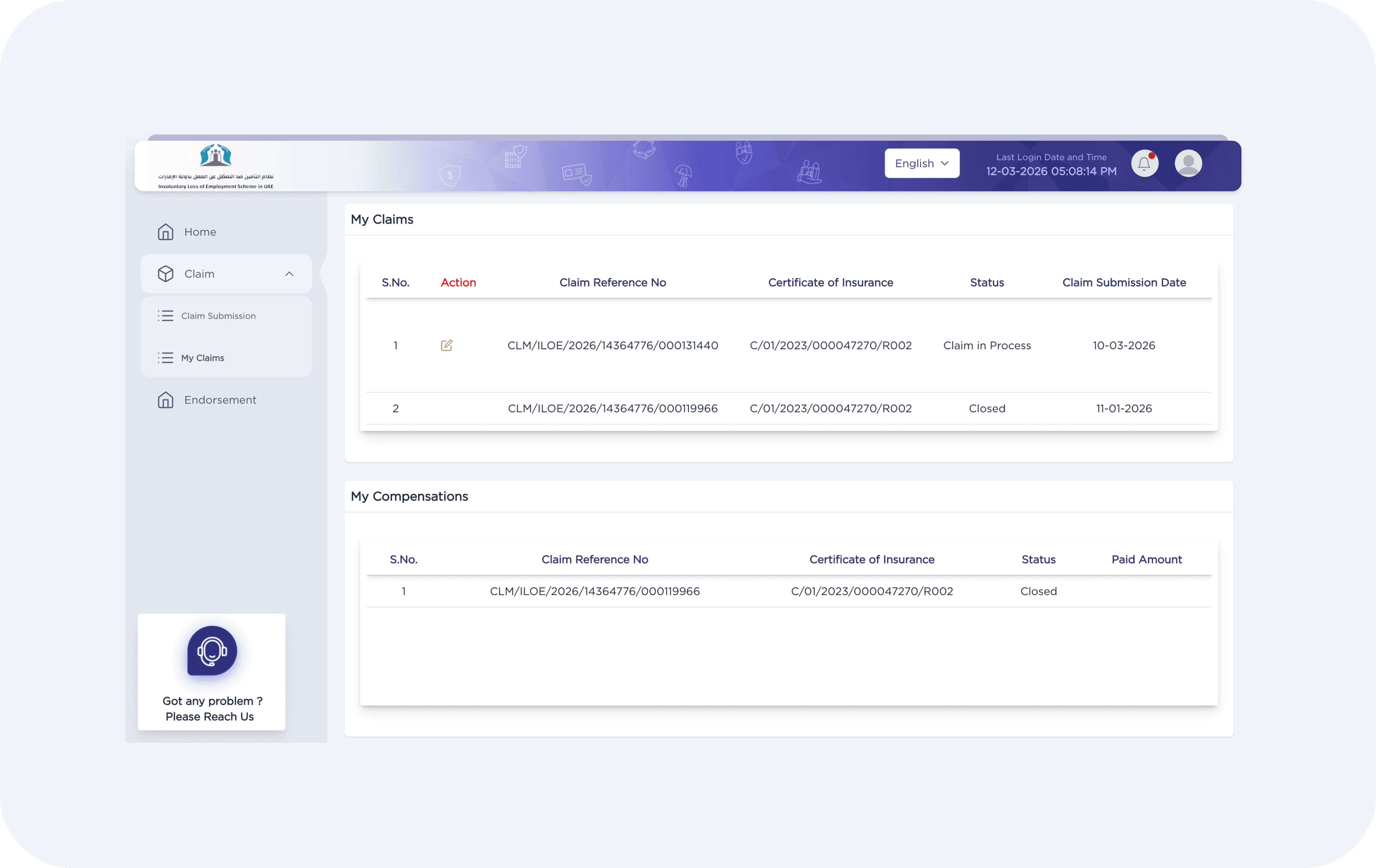The image size is (1376, 868).
Task: Click the notification bell icon
Action: pos(1144,164)
